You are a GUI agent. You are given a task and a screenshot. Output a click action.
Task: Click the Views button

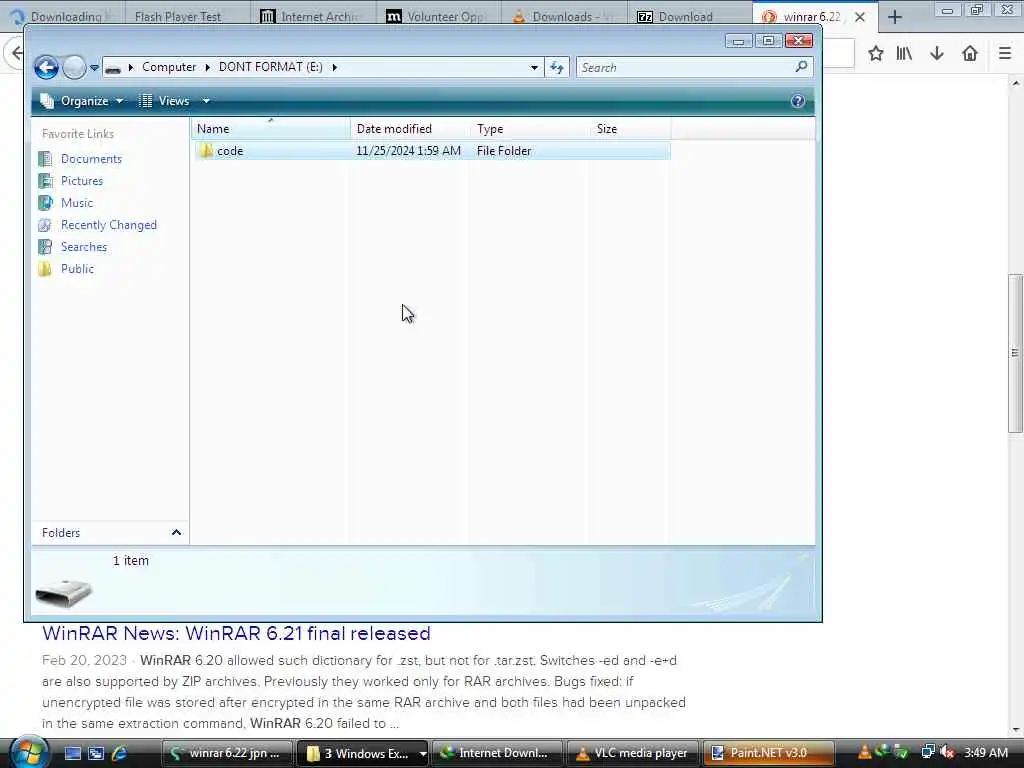pos(165,101)
